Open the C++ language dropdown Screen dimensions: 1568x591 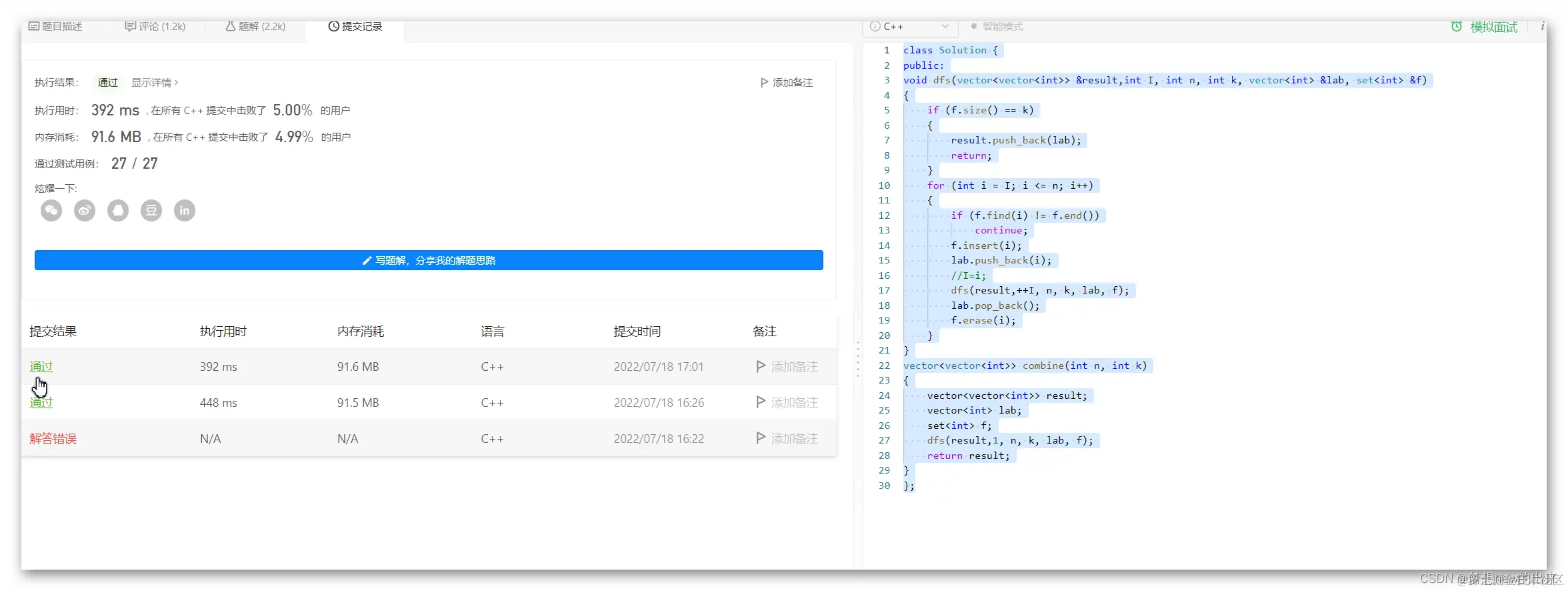(911, 27)
